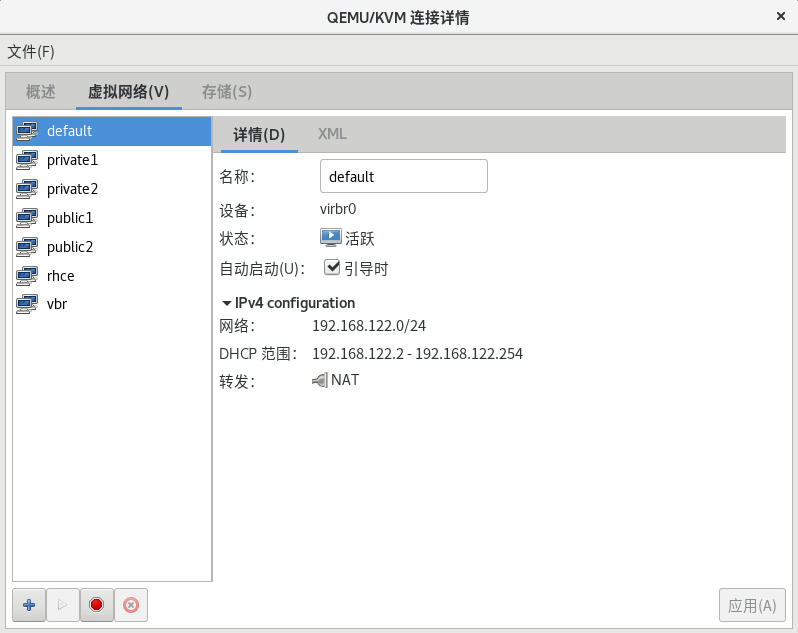
Task: Switch to the 概述 tab
Action: click(41, 92)
